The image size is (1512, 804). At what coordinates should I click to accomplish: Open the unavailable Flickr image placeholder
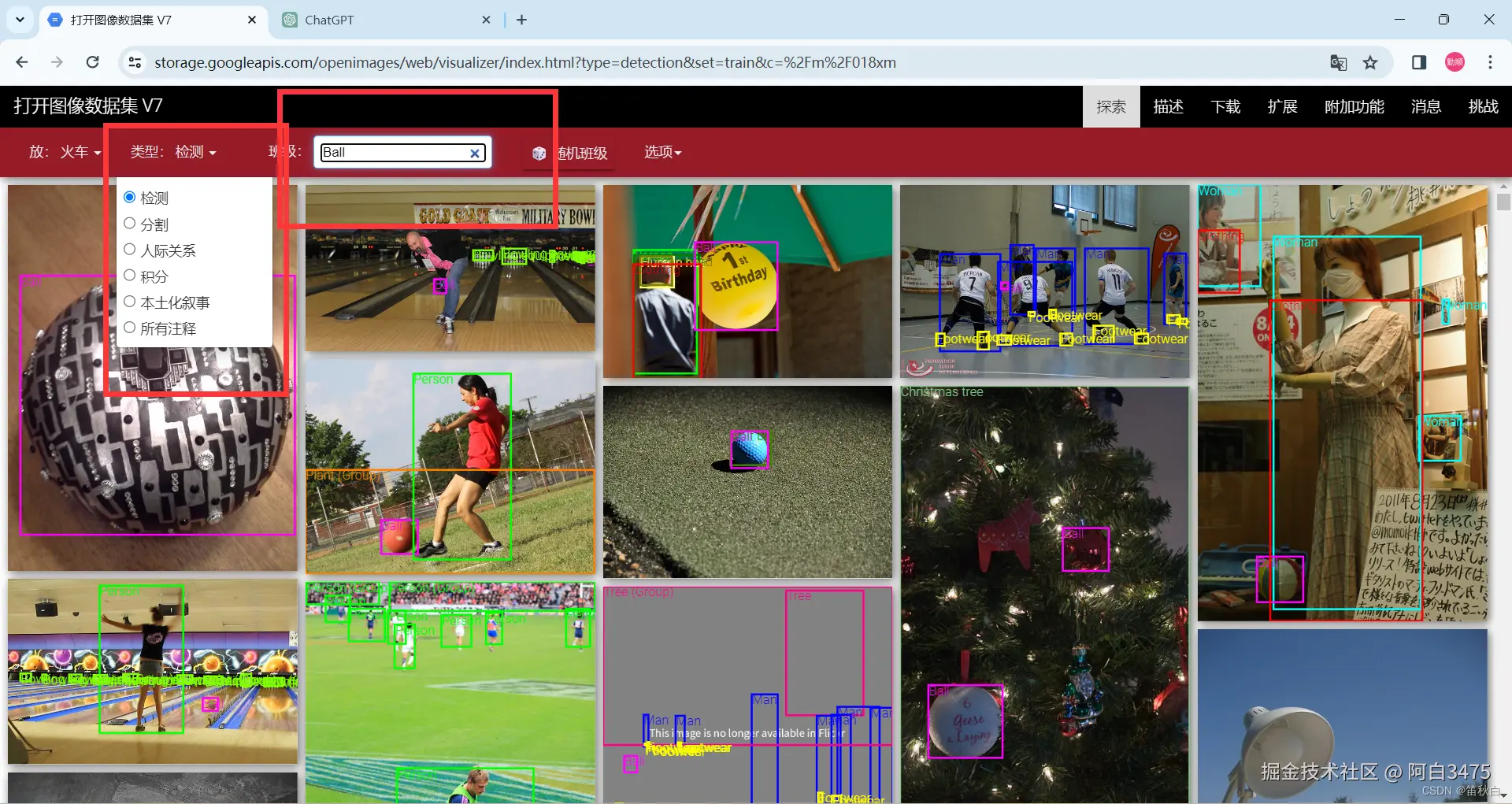(747, 695)
